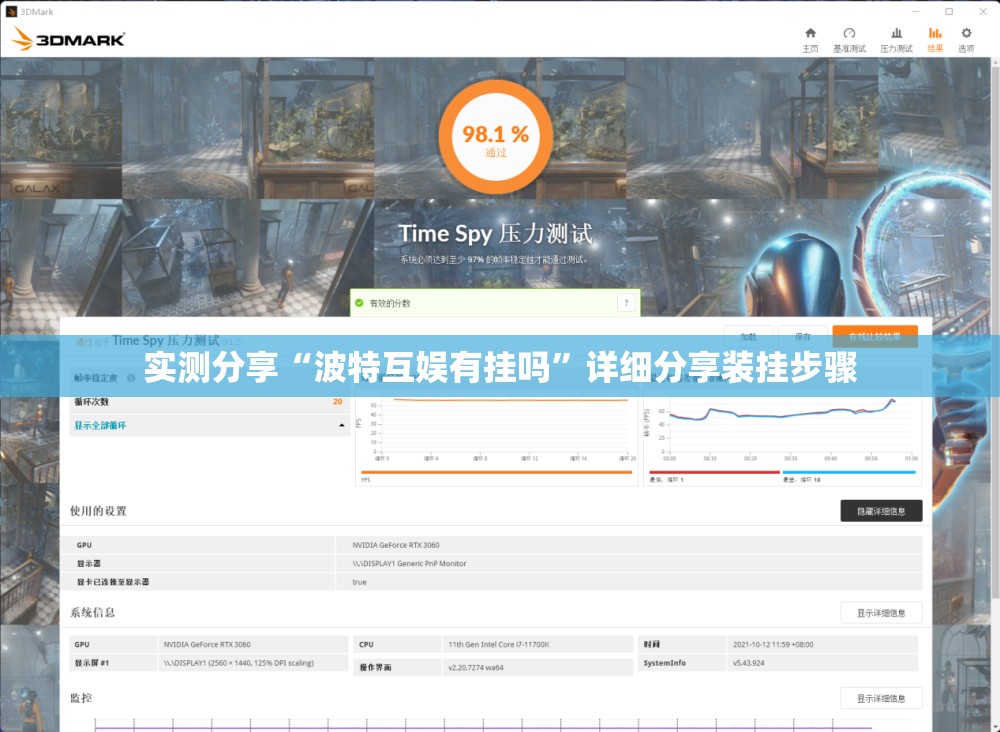Image resolution: width=1000 pixels, height=732 pixels.
Task: Click the 显卡已连接至显示器 label
Action: click(x=113, y=582)
